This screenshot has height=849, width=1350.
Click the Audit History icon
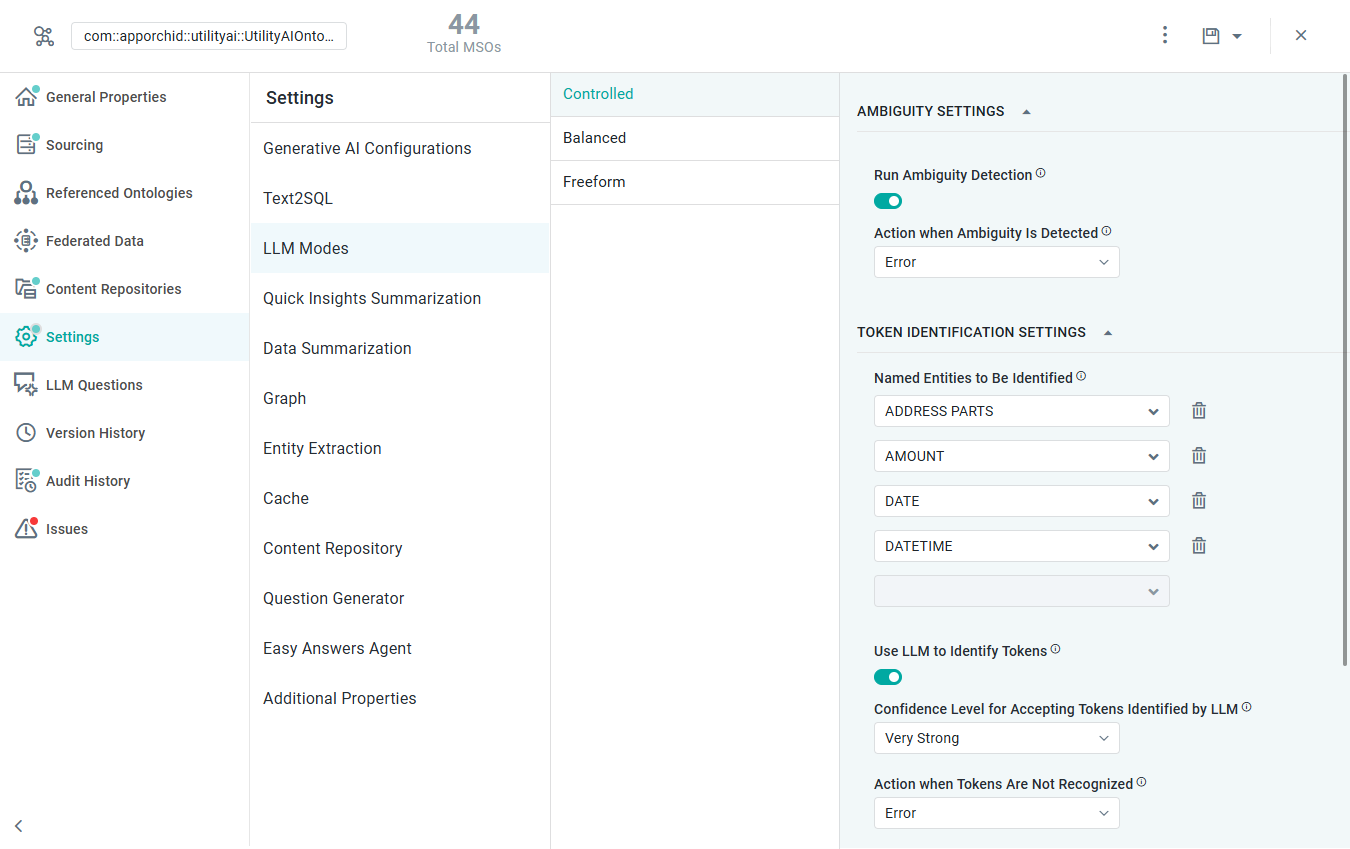click(26, 481)
